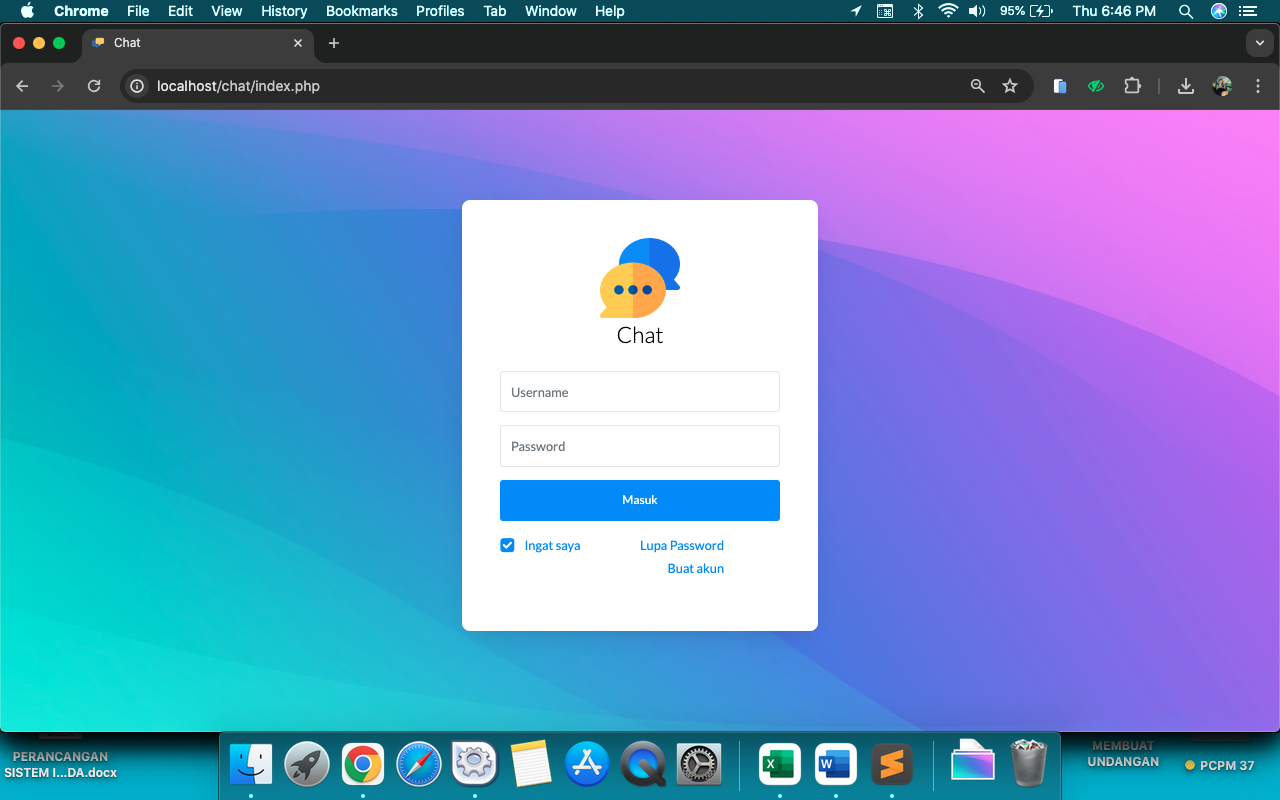Image resolution: width=1280 pixels, height=800 pixels.
Task: Open Safari from the dock
Action: click(x=418, y=765)
